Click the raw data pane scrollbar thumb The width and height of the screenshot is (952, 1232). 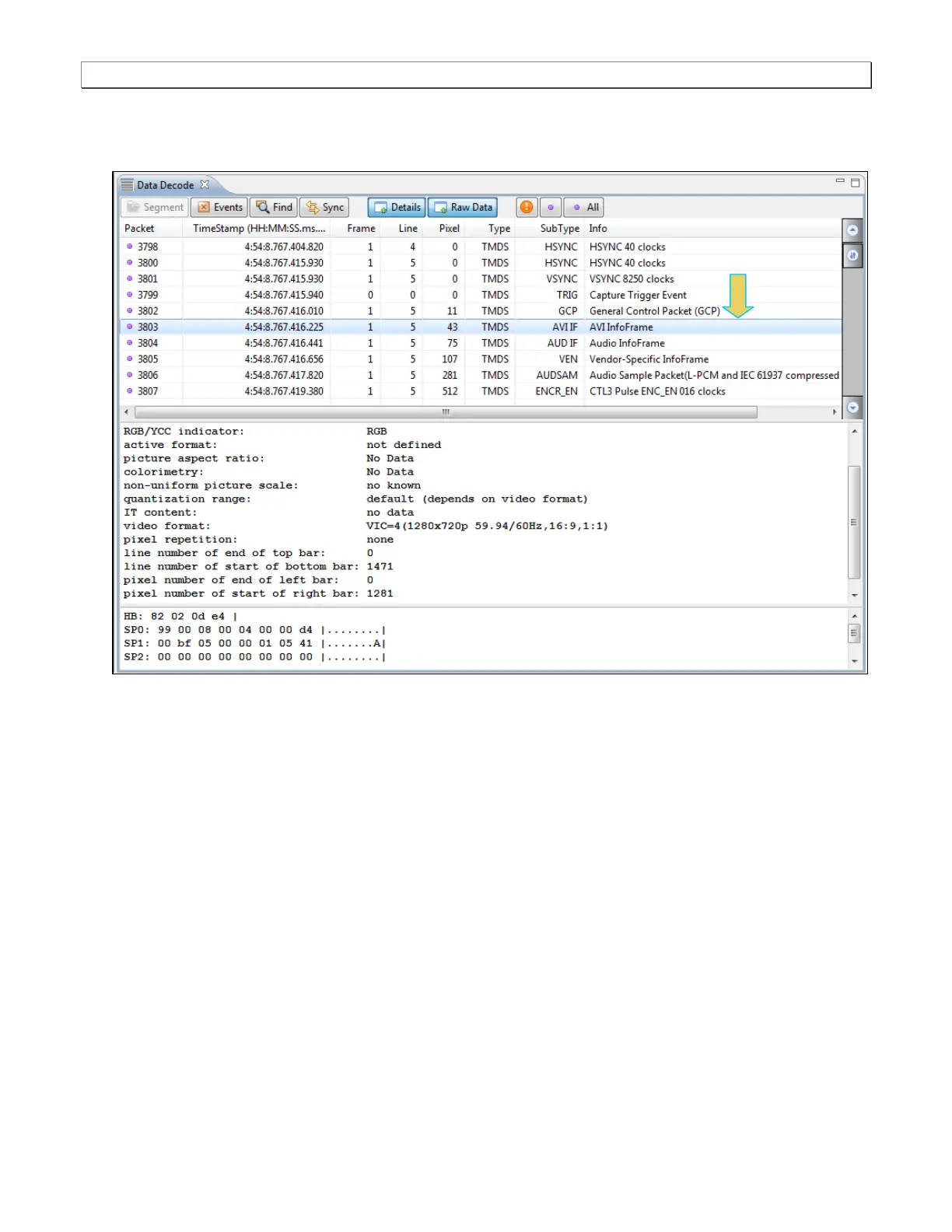pos(854,633)
